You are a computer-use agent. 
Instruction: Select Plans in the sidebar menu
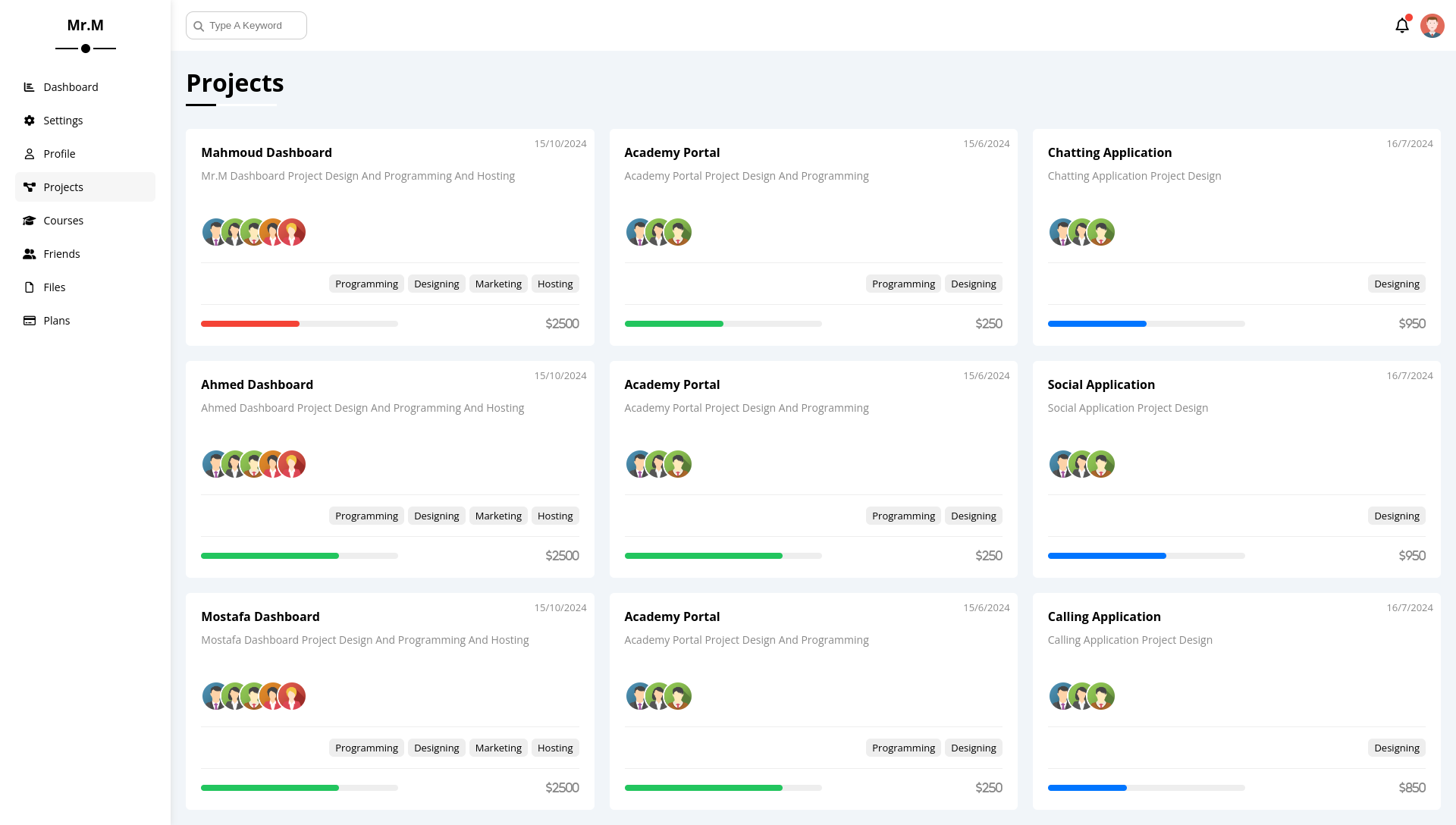56,321
